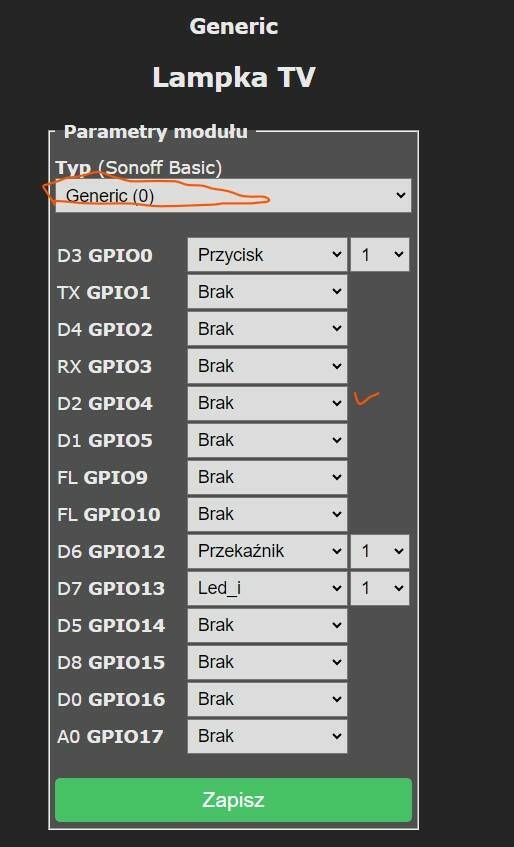Open the D3 GPIO0 Przycisk dropdown

click(x=267, y=254)
